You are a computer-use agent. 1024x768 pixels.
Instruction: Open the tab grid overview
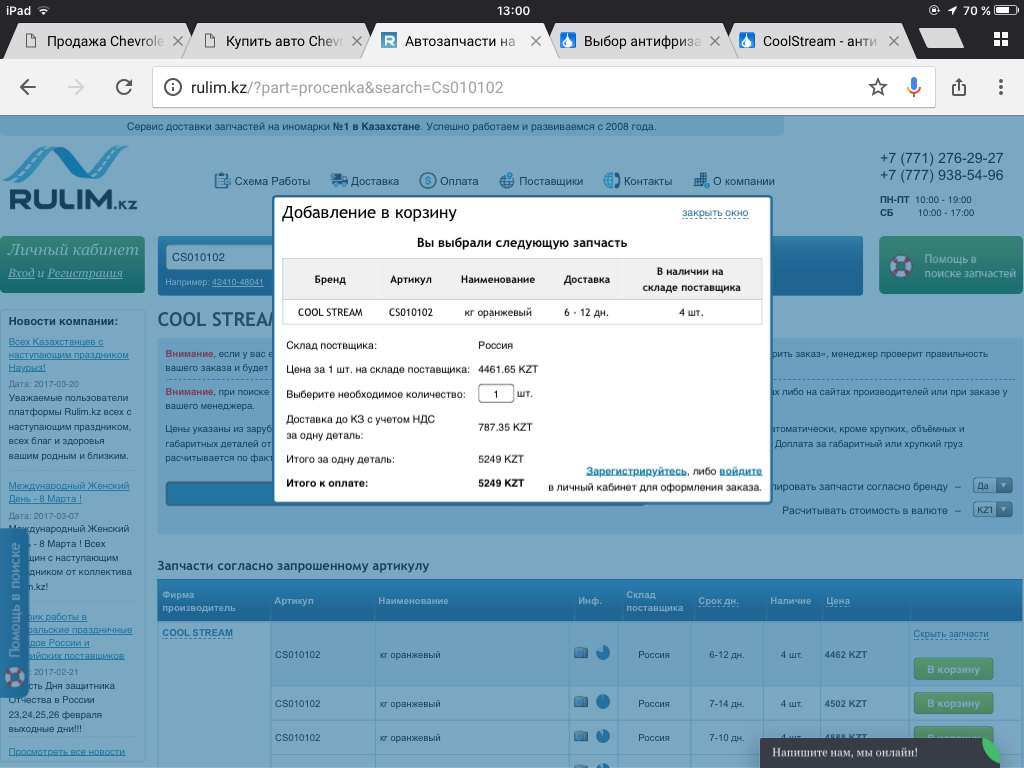1000,39
